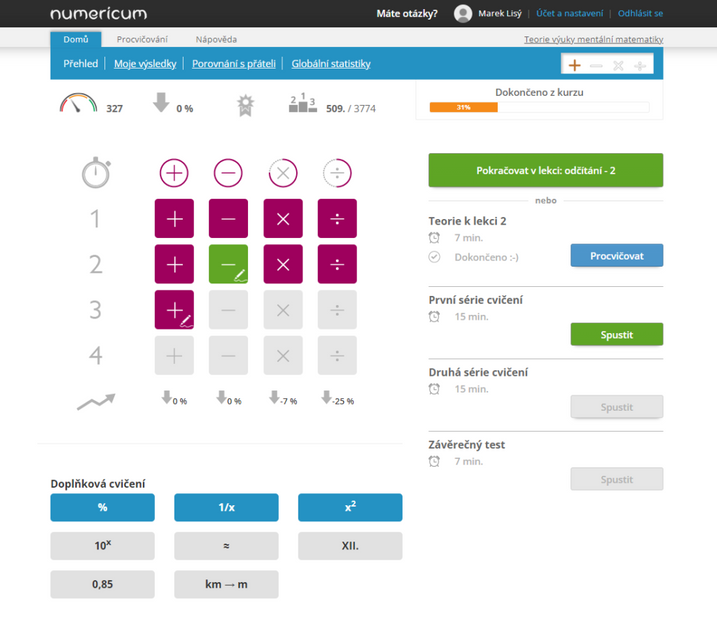Click the course completion progress bar

click(x=539, y=107)
